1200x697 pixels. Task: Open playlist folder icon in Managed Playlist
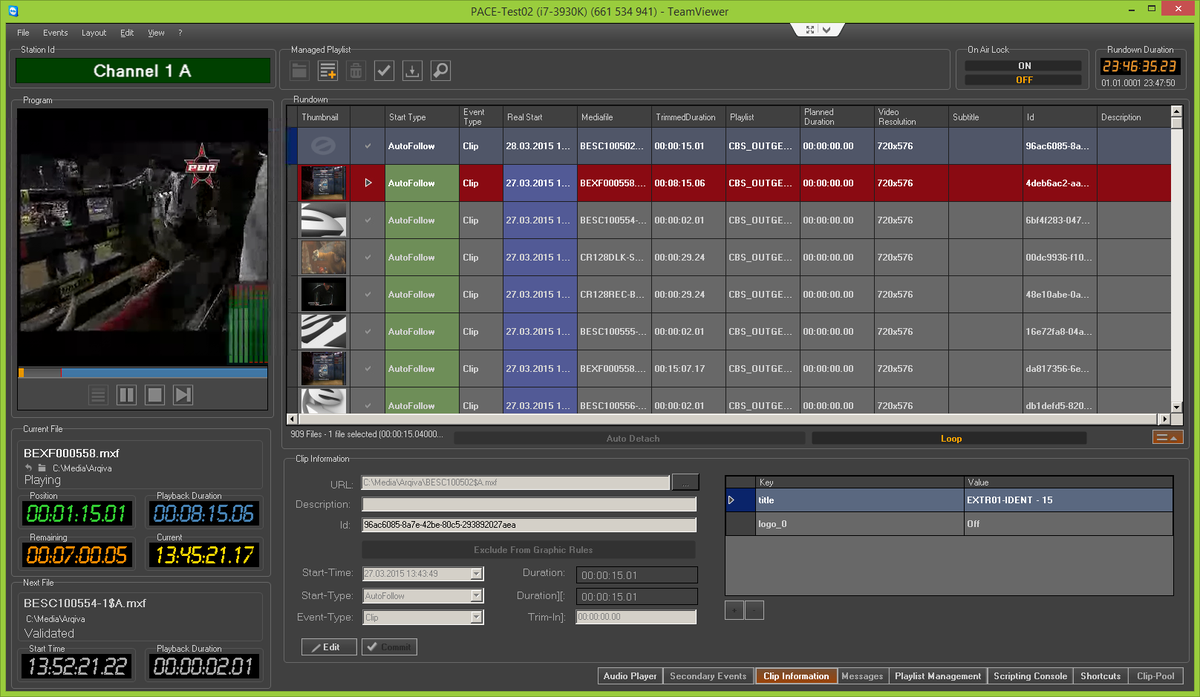299,70
